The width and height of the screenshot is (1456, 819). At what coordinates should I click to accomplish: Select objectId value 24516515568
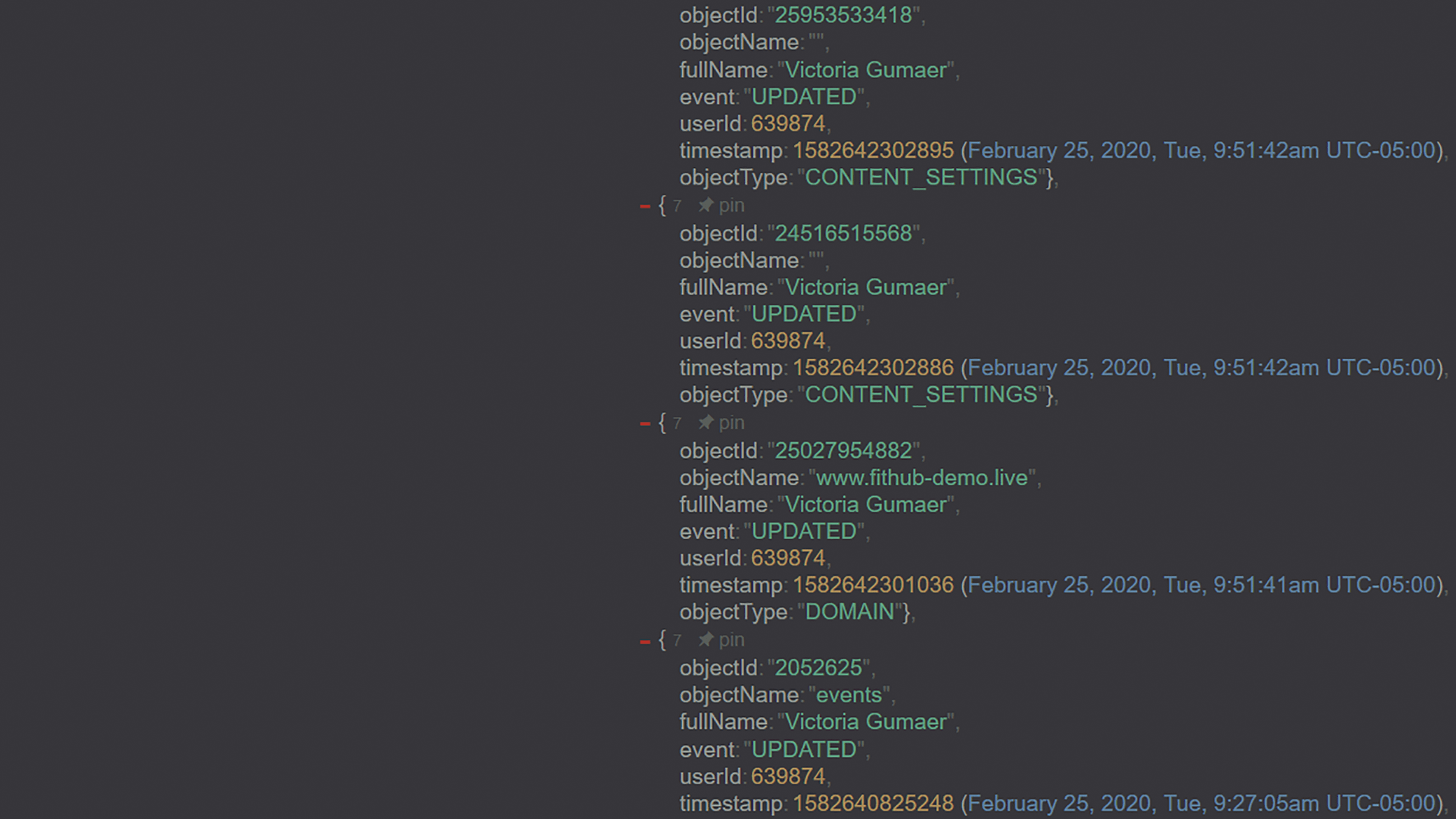point(843,233)
